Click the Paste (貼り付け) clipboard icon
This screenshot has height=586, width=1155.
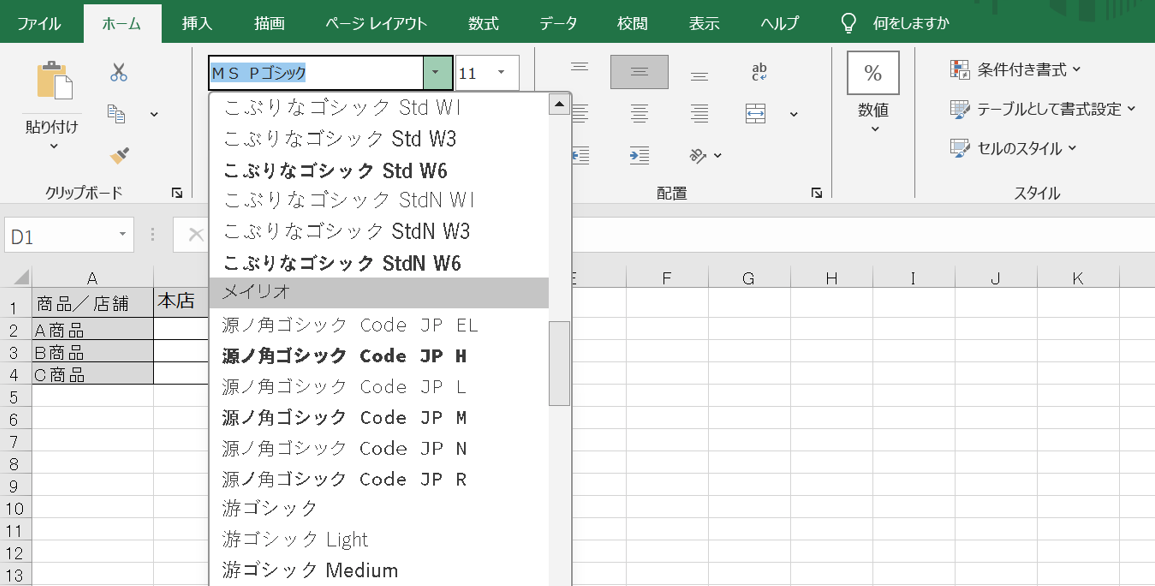[x=54, y=81]
